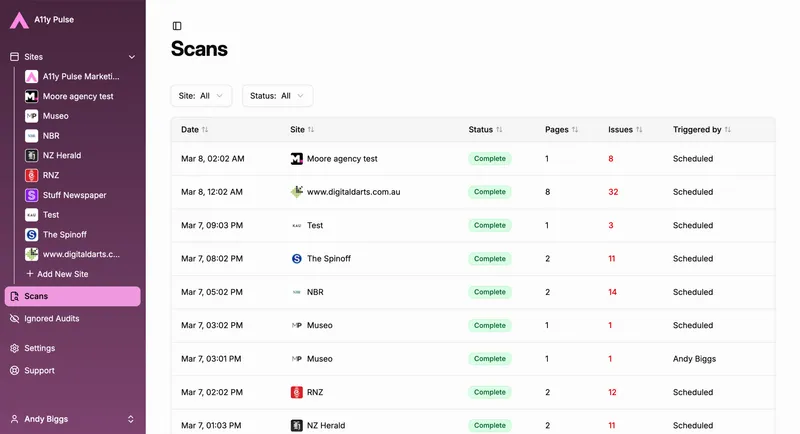Click The Spinoff row favicon in table
The height and width of the screenshot is (434, 800).
[x=296, y=259]
